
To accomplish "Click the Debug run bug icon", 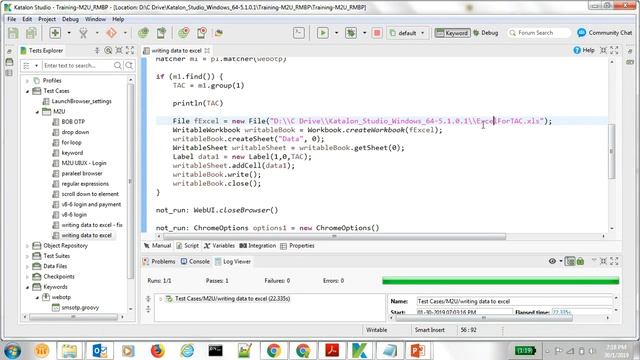I will [x=351, y=33].
